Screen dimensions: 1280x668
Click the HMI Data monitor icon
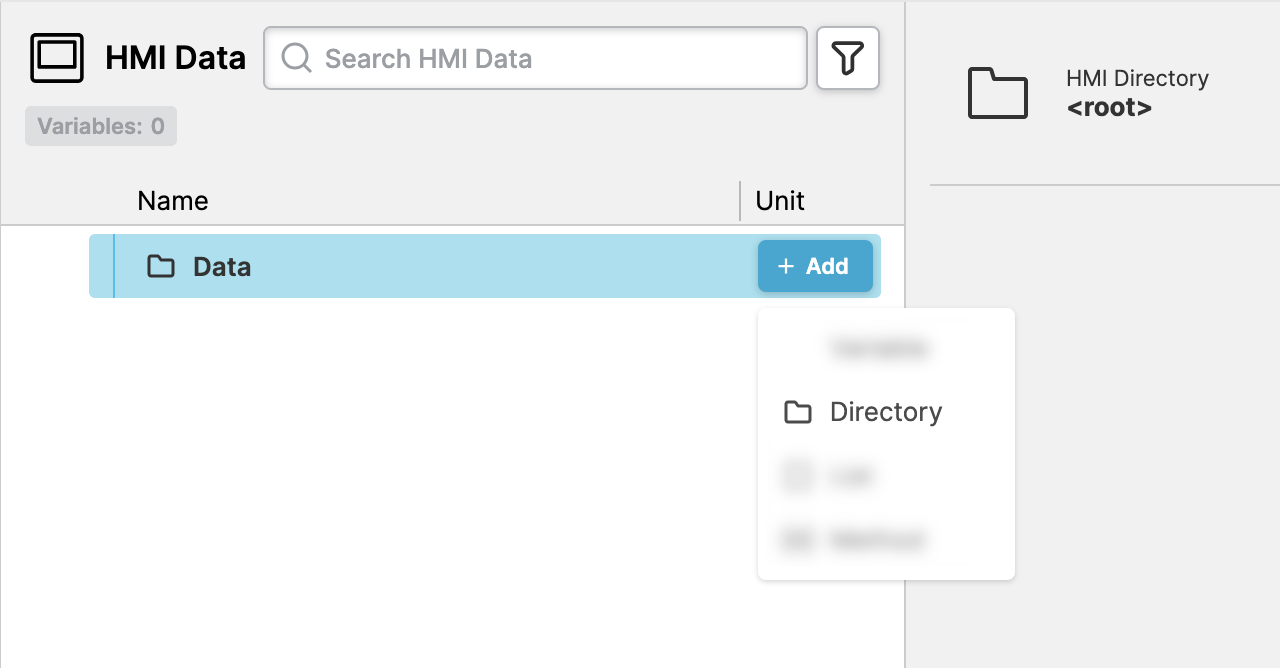57,58
